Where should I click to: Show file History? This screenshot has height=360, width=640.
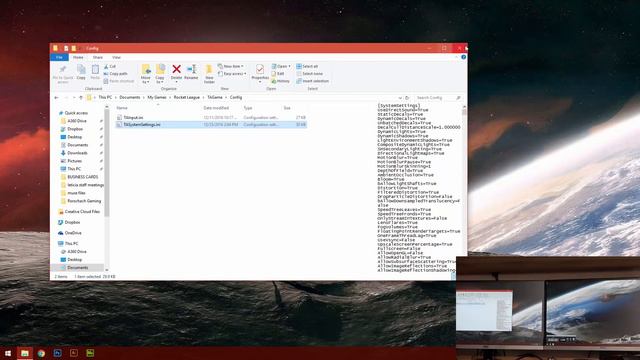280,81
